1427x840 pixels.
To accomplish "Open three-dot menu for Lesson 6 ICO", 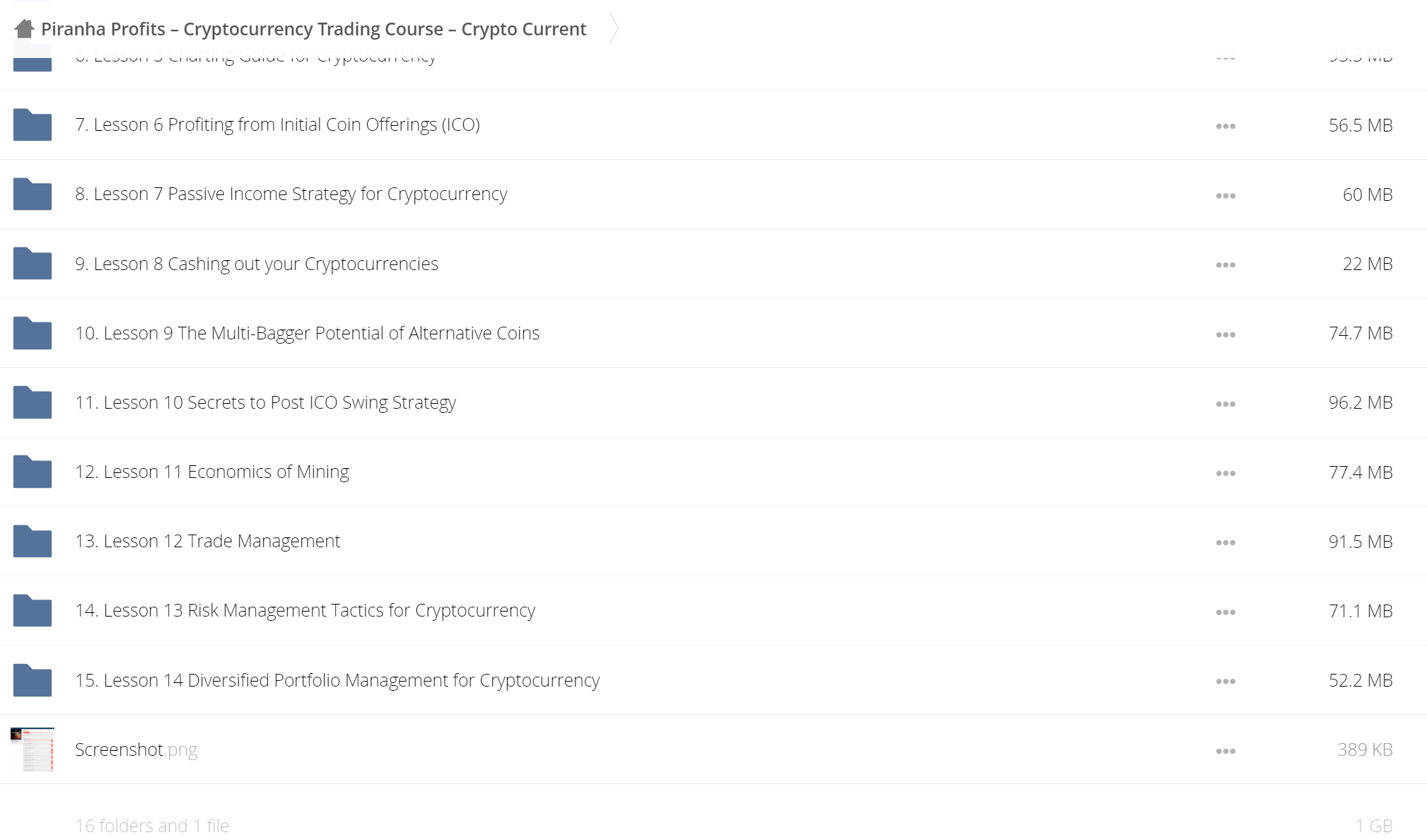I will [x=1225, y=127].
